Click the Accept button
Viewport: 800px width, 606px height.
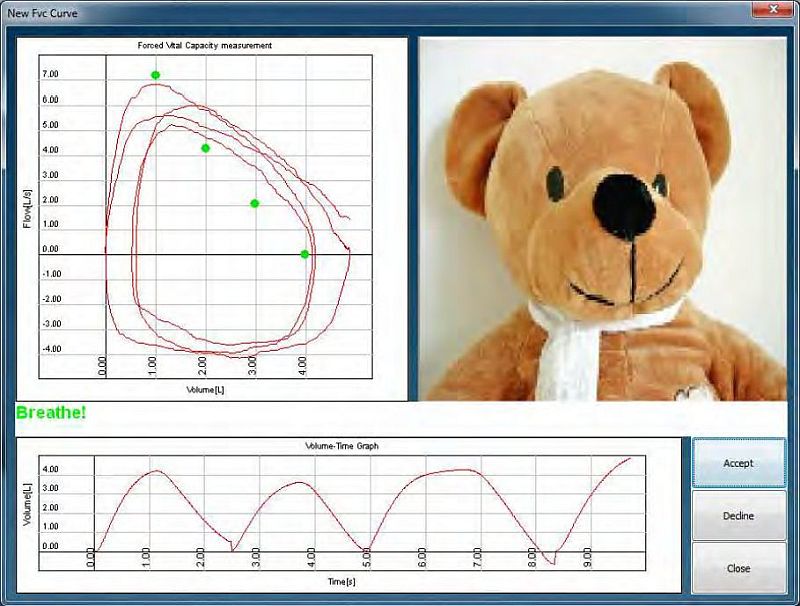pos(738,463)
